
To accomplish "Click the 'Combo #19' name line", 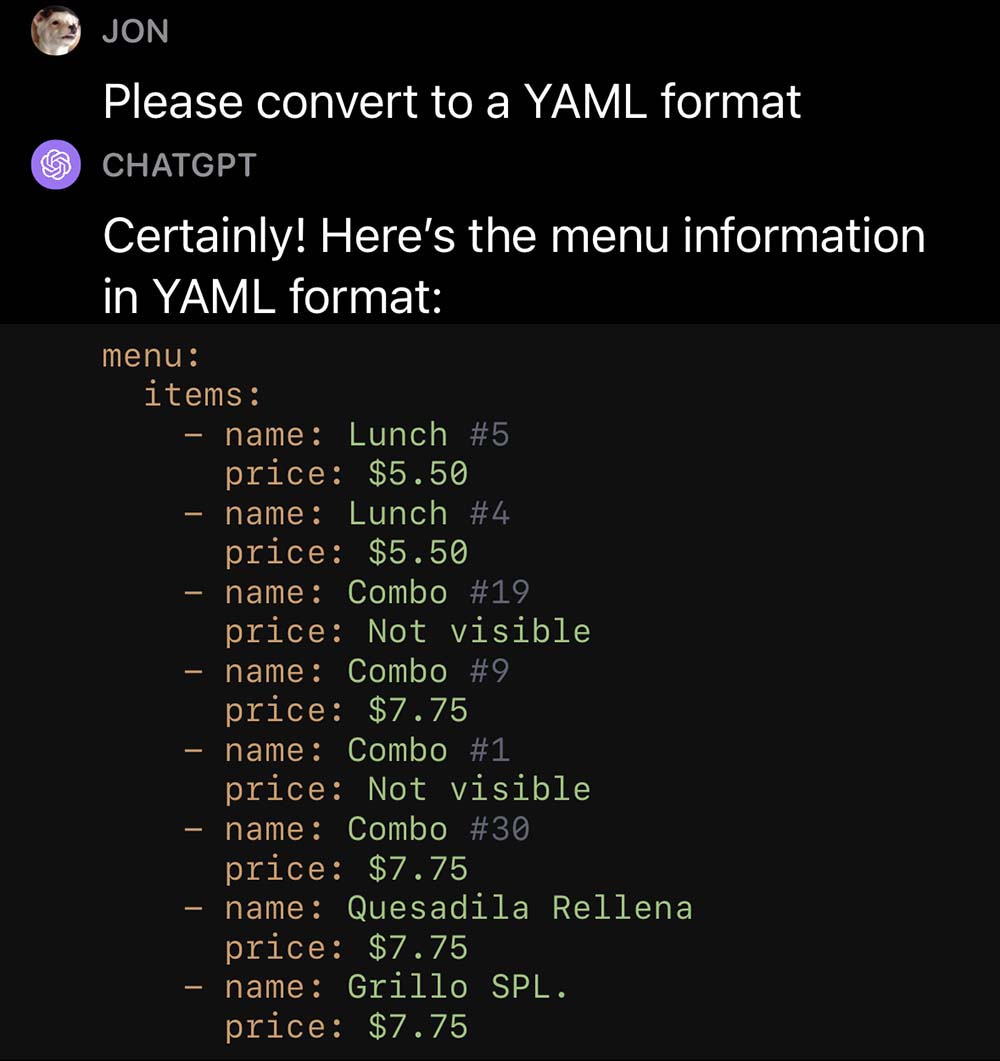I will tap(376, 593).
